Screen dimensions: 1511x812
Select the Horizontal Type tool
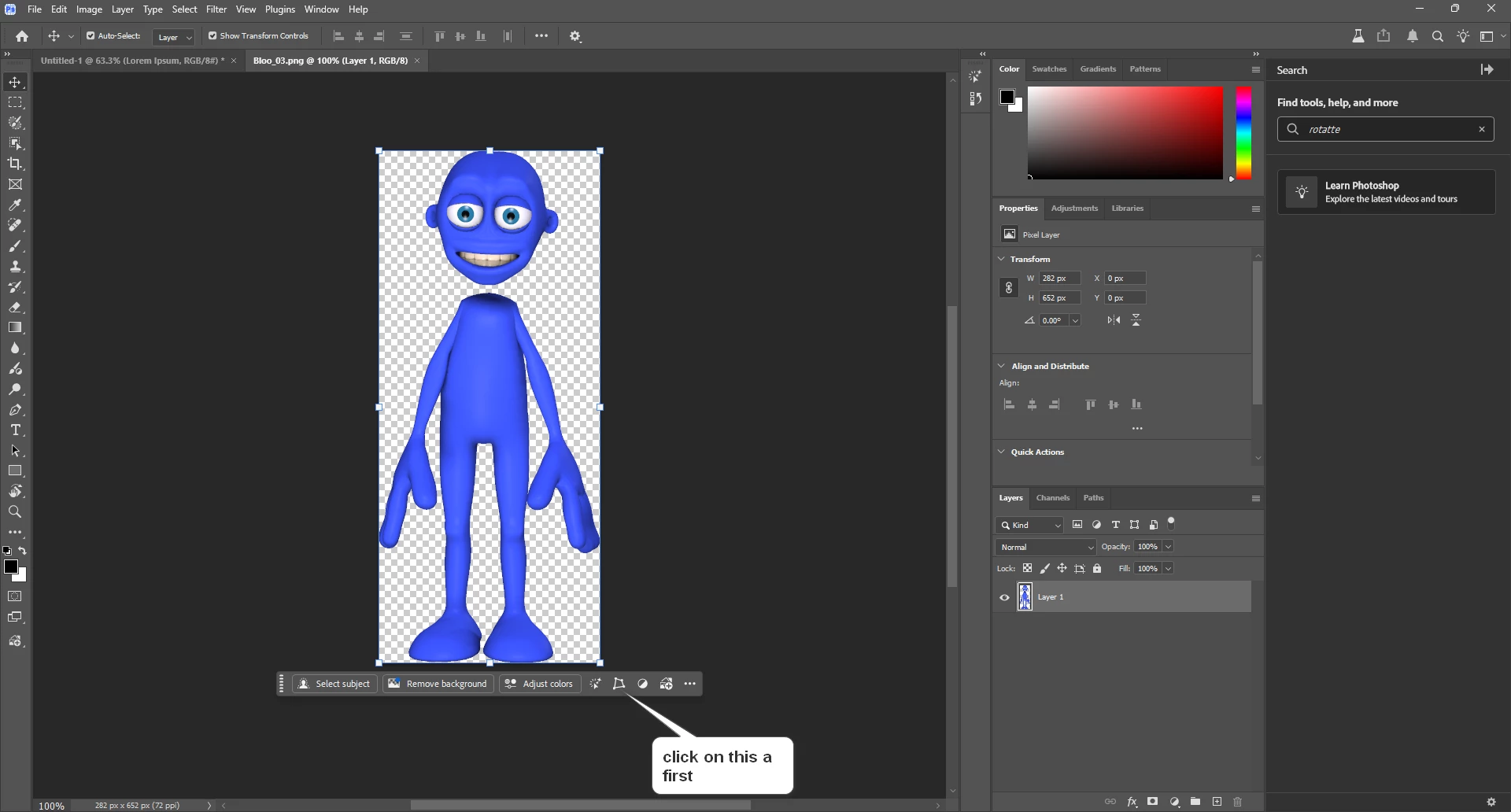(x=15, y=430)
